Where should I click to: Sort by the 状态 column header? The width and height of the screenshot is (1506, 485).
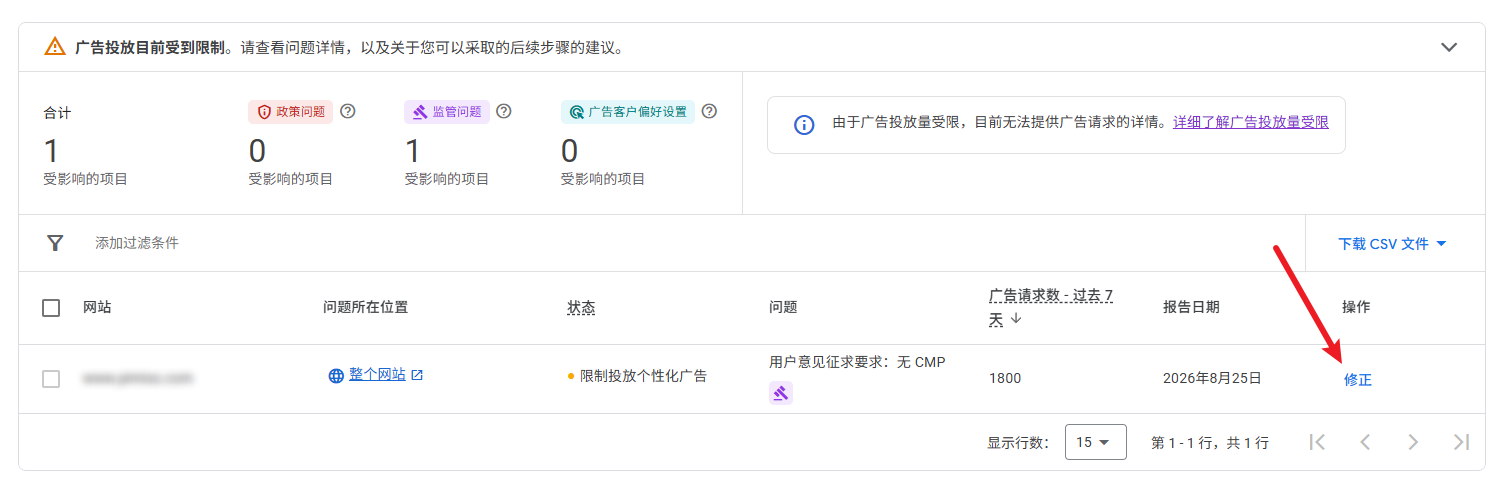(x=581, y=307)
